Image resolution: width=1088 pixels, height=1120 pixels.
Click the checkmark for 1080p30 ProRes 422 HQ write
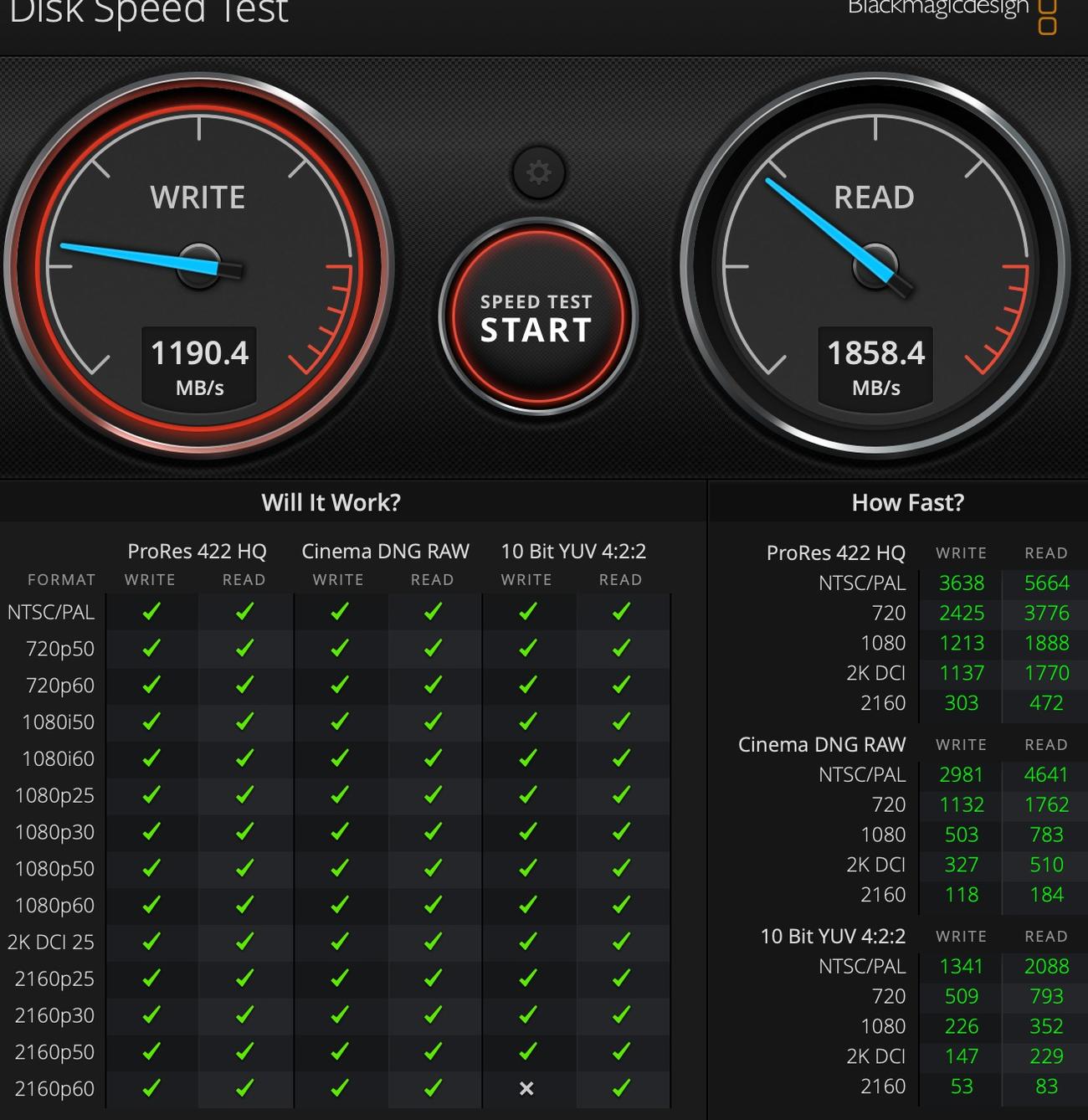coord(151,832)
